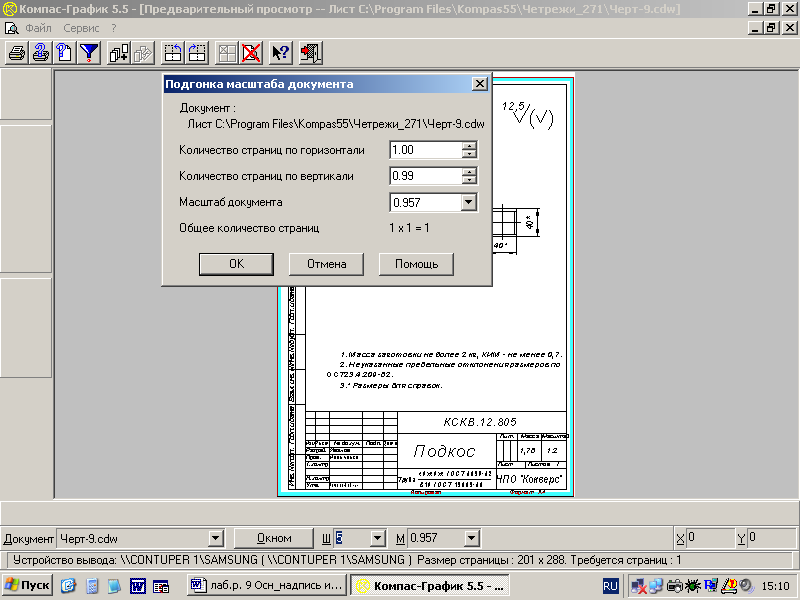Click vertical pages count field 0.99
800x600 pixels.
[426, 176]
